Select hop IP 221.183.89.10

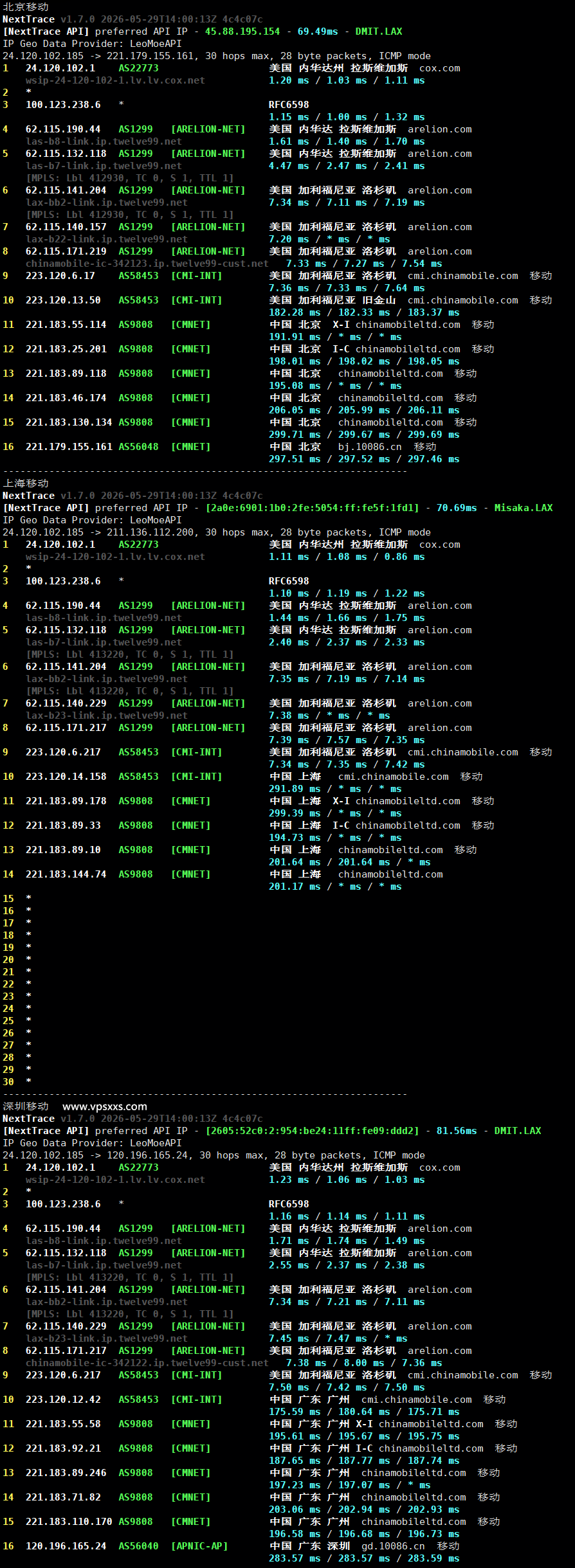click(x=63, y=849)
